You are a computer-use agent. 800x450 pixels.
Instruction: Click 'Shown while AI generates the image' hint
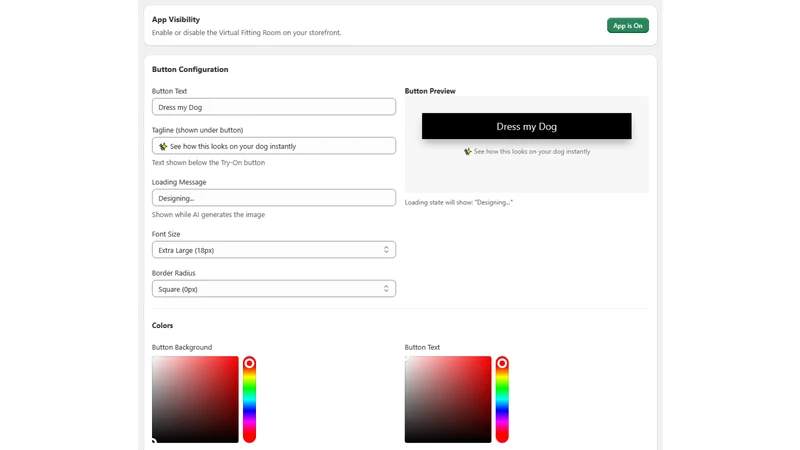tap(208, 215)
